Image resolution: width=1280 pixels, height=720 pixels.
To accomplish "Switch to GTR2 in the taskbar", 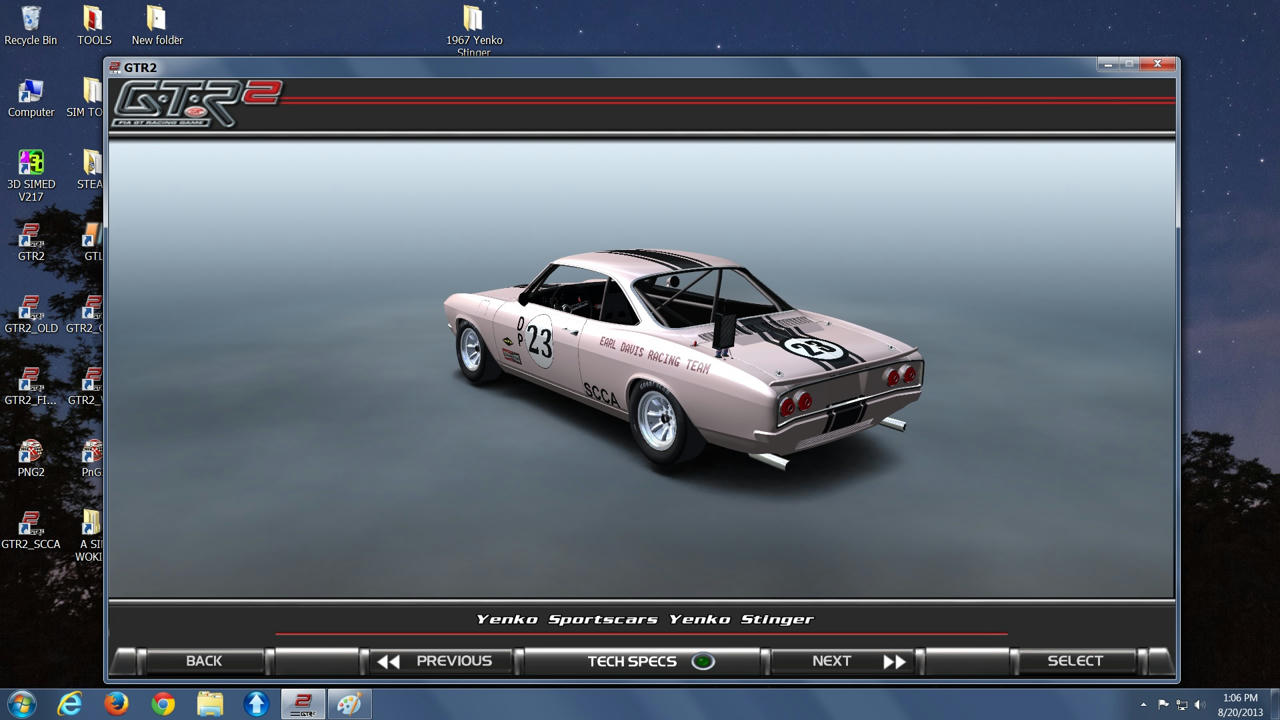I will click(303, 704).
